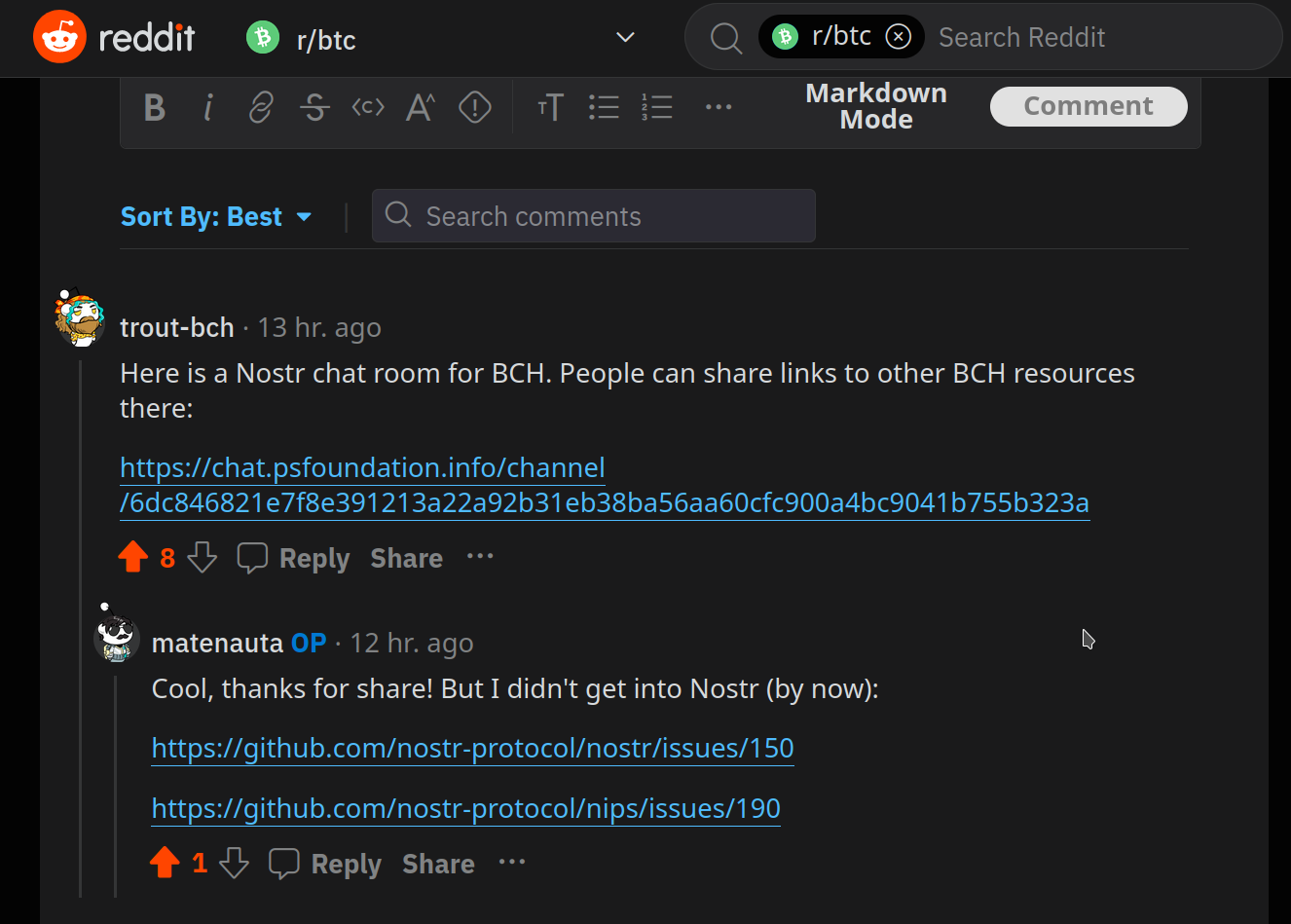Screen dimensions: 1291x924
Task: Expand the r/btc community dropdown chevron
Action: point(625,37)
